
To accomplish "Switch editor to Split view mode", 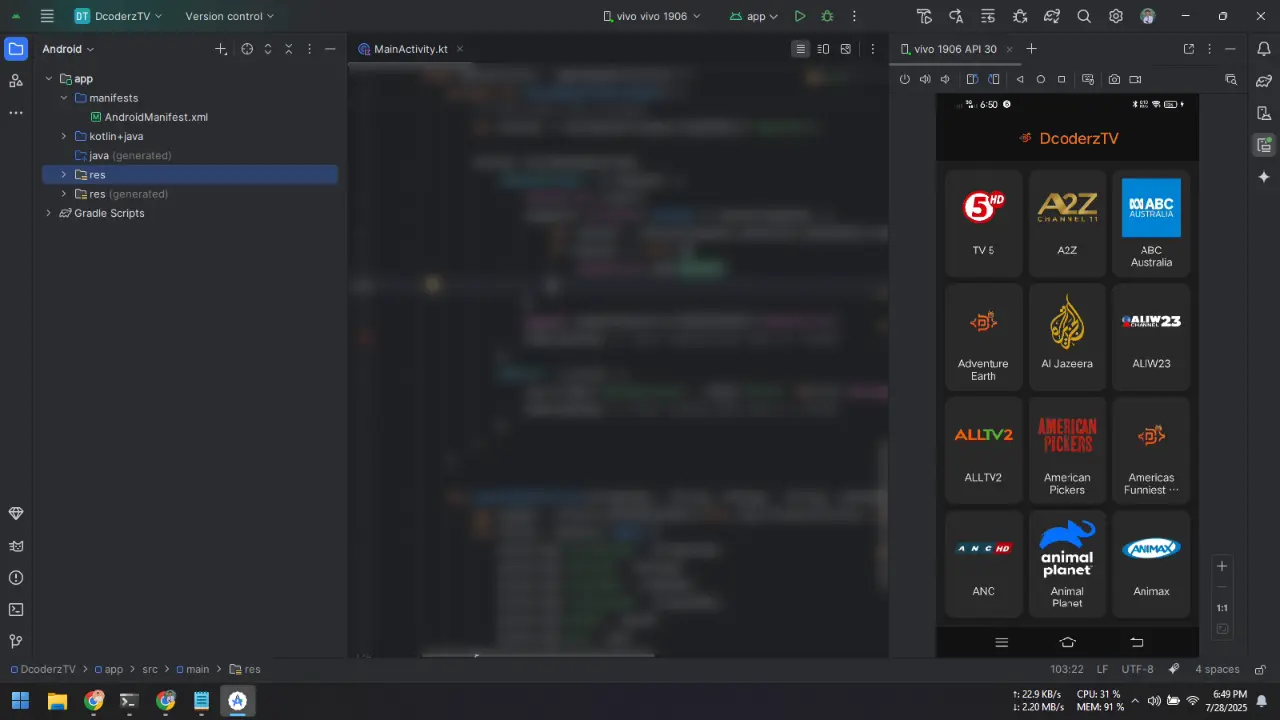I will tap(823, 49).
